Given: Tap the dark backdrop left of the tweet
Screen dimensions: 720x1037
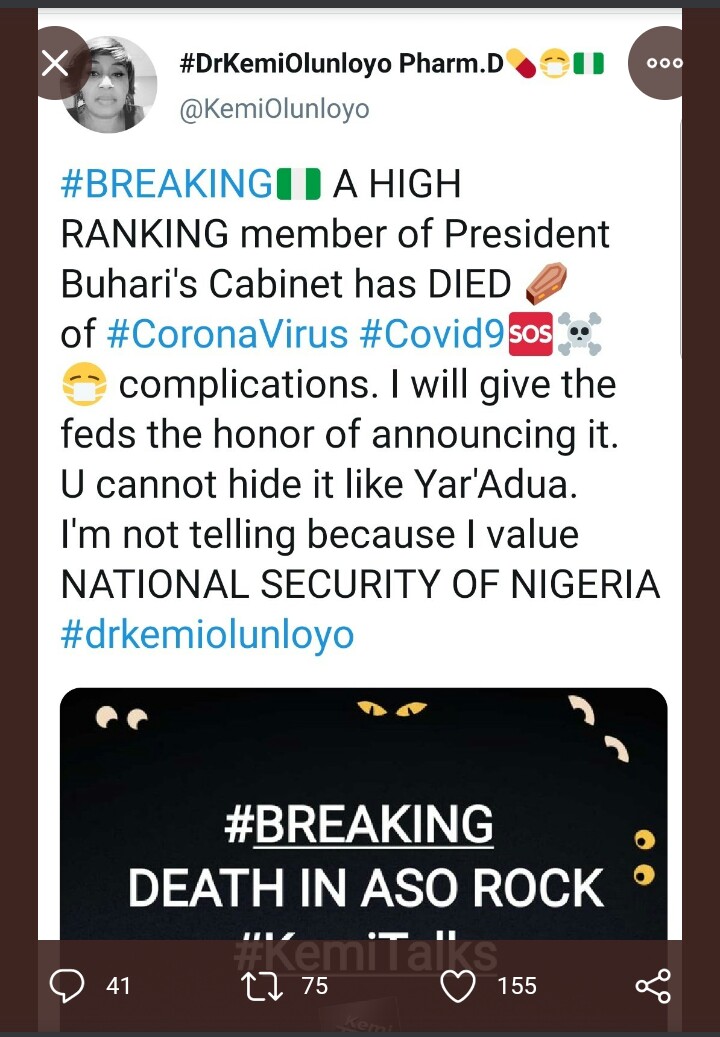Looking at the screenshot, I should [18, 500].
